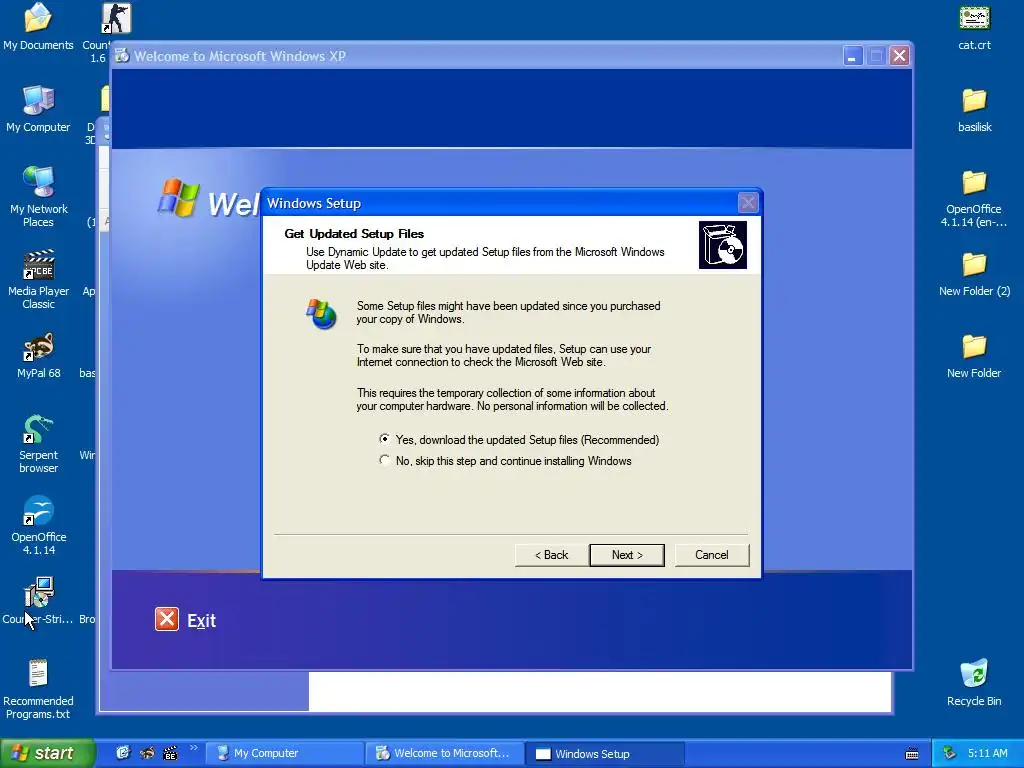
Task: Open OpenOffice 4.1.14 (en-...) folder
Action: point(974,198)
